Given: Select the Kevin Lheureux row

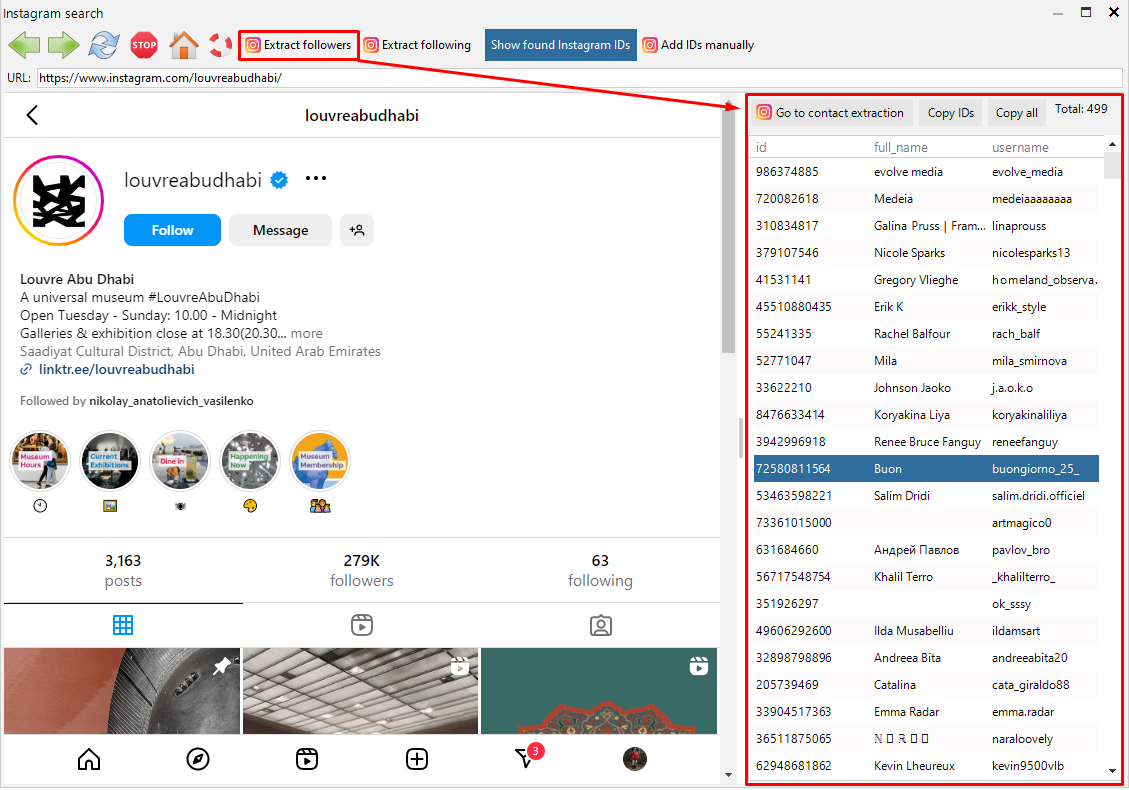Looking at the screenshot, I should [x=926, y=766].
